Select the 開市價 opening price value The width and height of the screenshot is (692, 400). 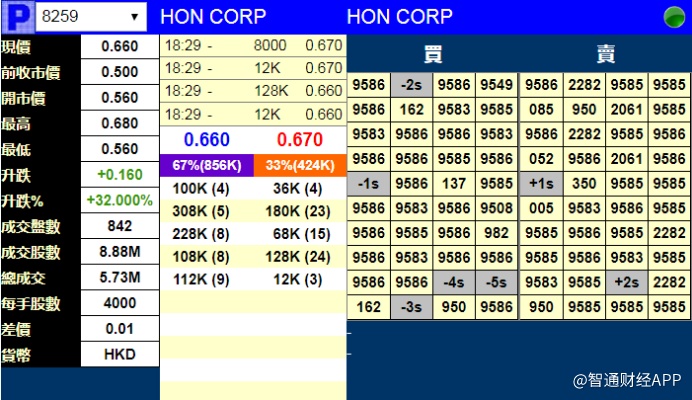(120, 98)
